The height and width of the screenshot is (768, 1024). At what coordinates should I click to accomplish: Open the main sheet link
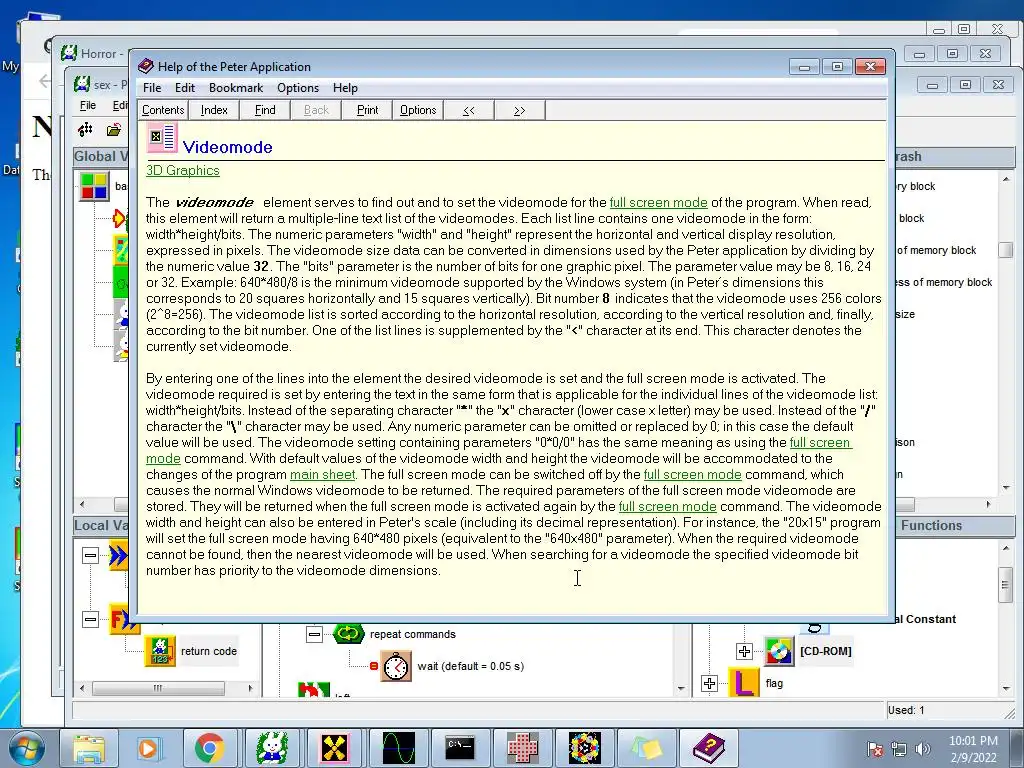coord(323,475)
